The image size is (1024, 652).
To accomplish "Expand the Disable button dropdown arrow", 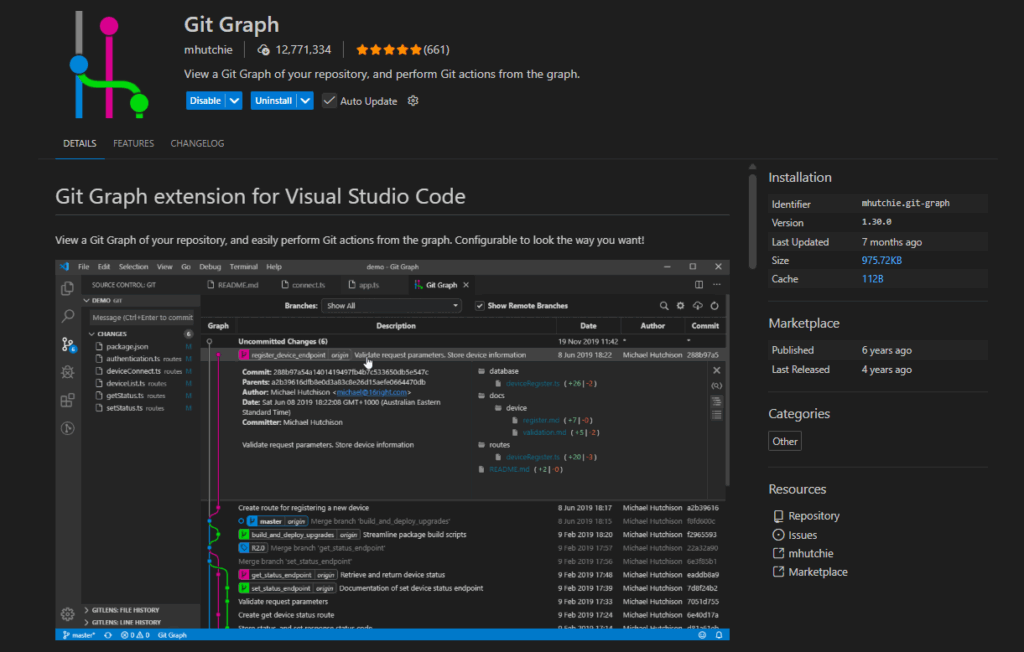I will click(x=234, y=101).
